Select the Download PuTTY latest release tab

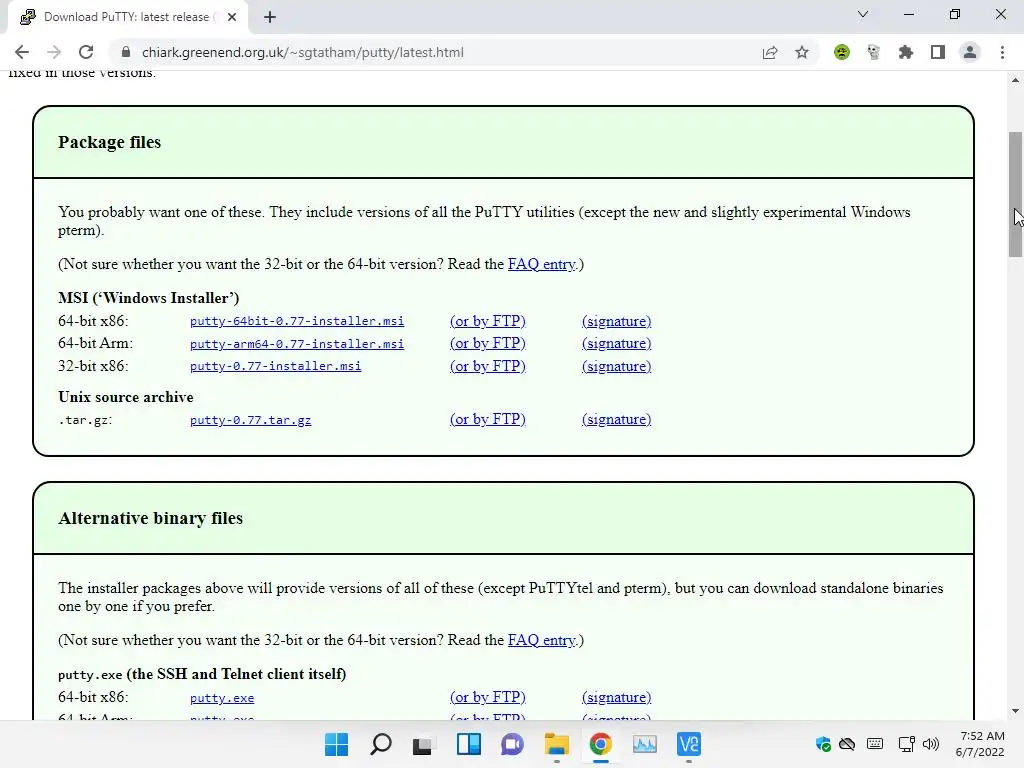pos(128,17)
